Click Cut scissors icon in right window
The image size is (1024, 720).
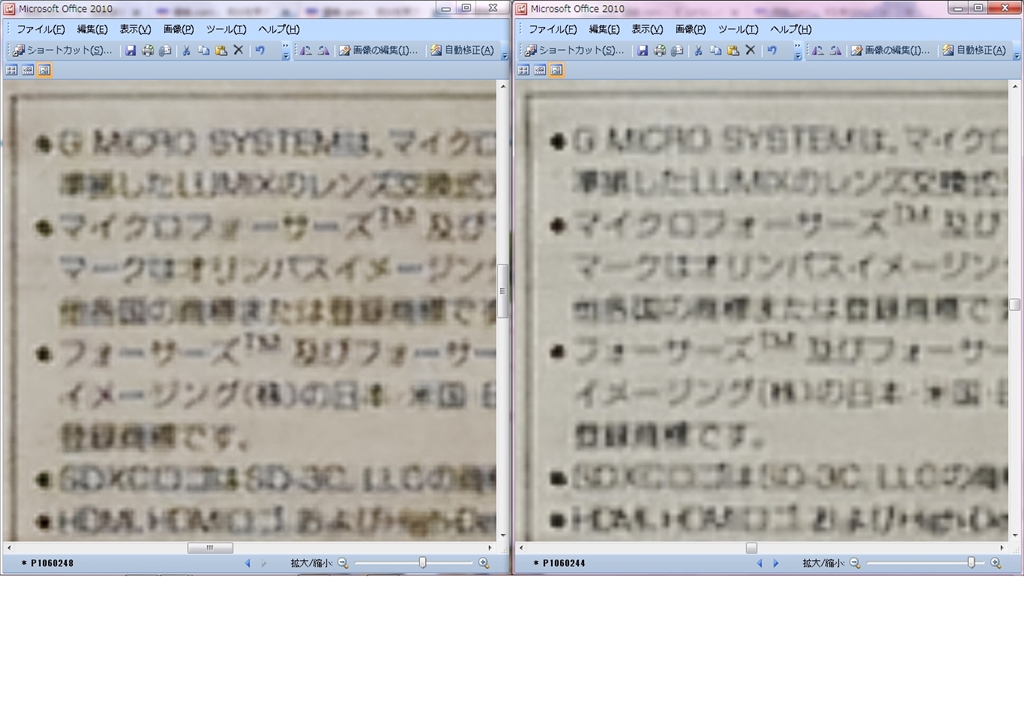[x=699, y=50]
